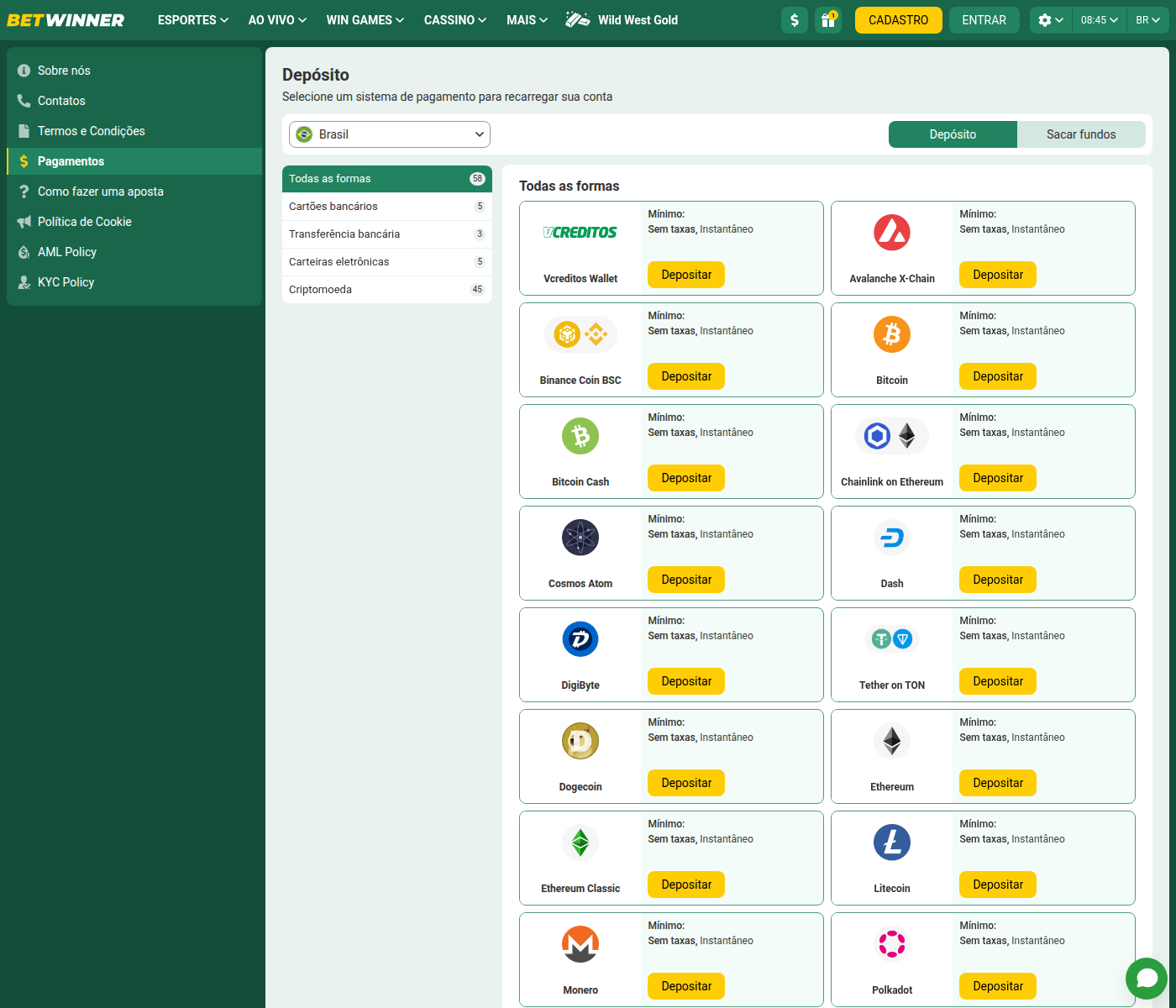The image size is (1176, 1008).
Task: Click the Monero logo
Action: pos(580,944)
